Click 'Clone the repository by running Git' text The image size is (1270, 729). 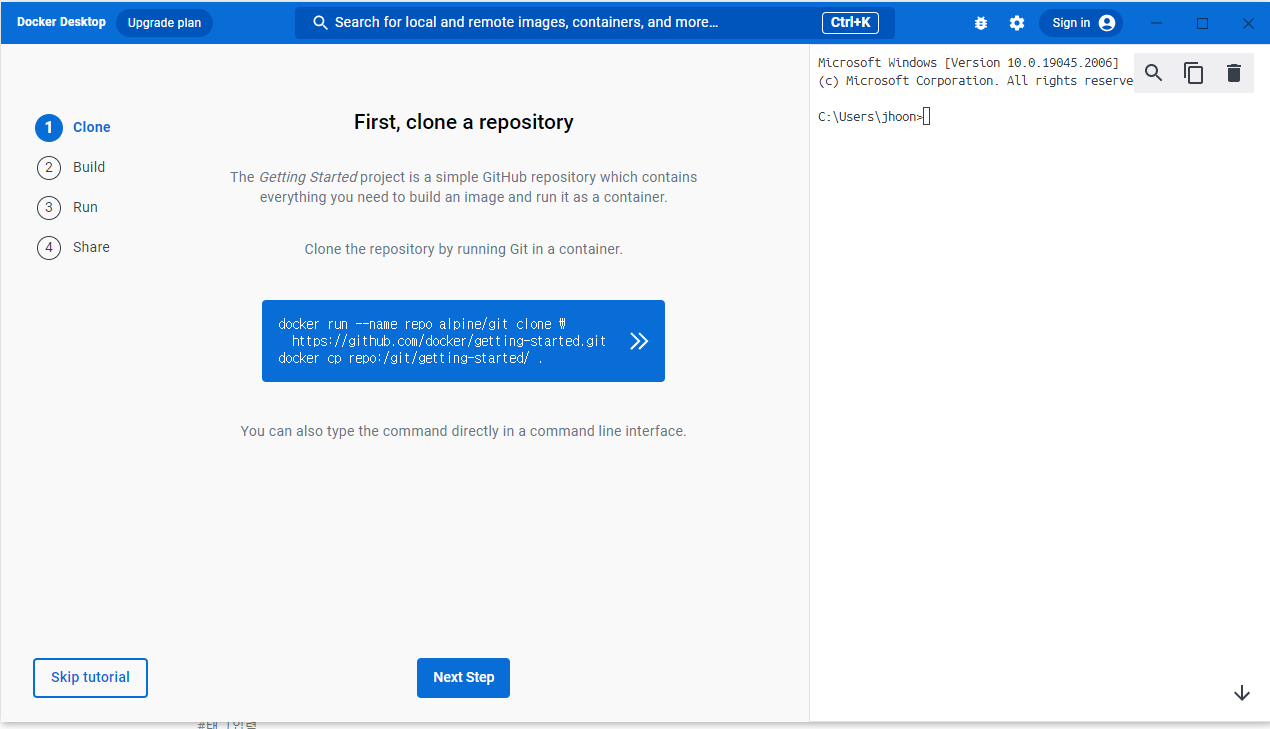(463, 249)
